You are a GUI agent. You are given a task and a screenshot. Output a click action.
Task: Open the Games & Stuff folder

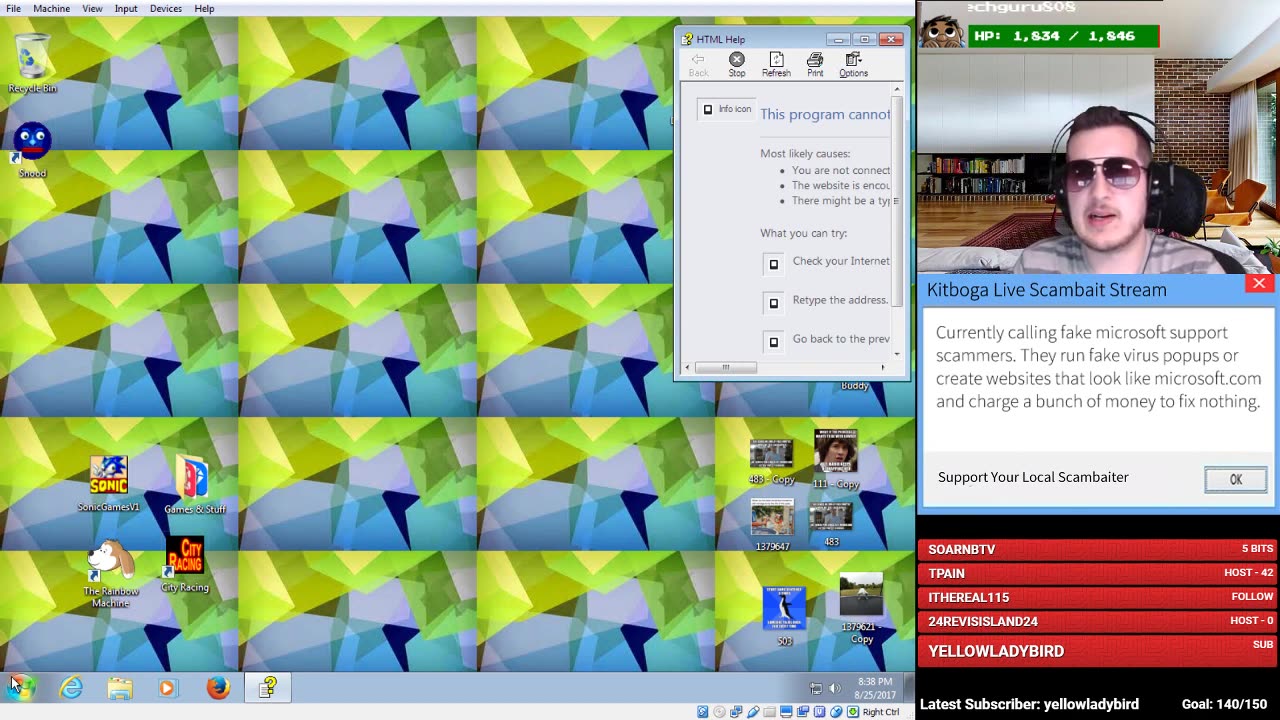[194, 486]
